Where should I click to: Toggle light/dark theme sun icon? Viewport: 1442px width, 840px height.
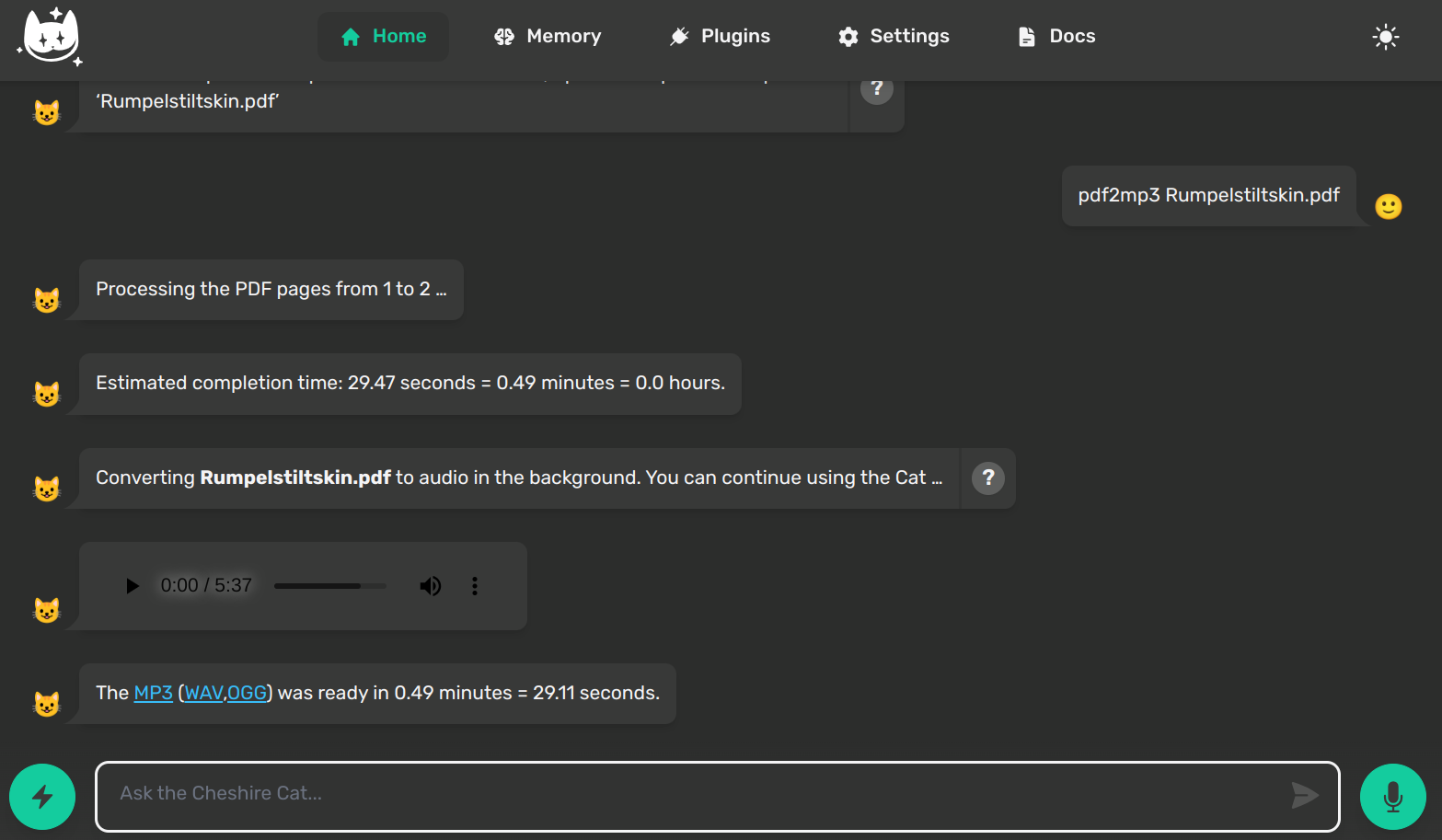point(1385,37)
